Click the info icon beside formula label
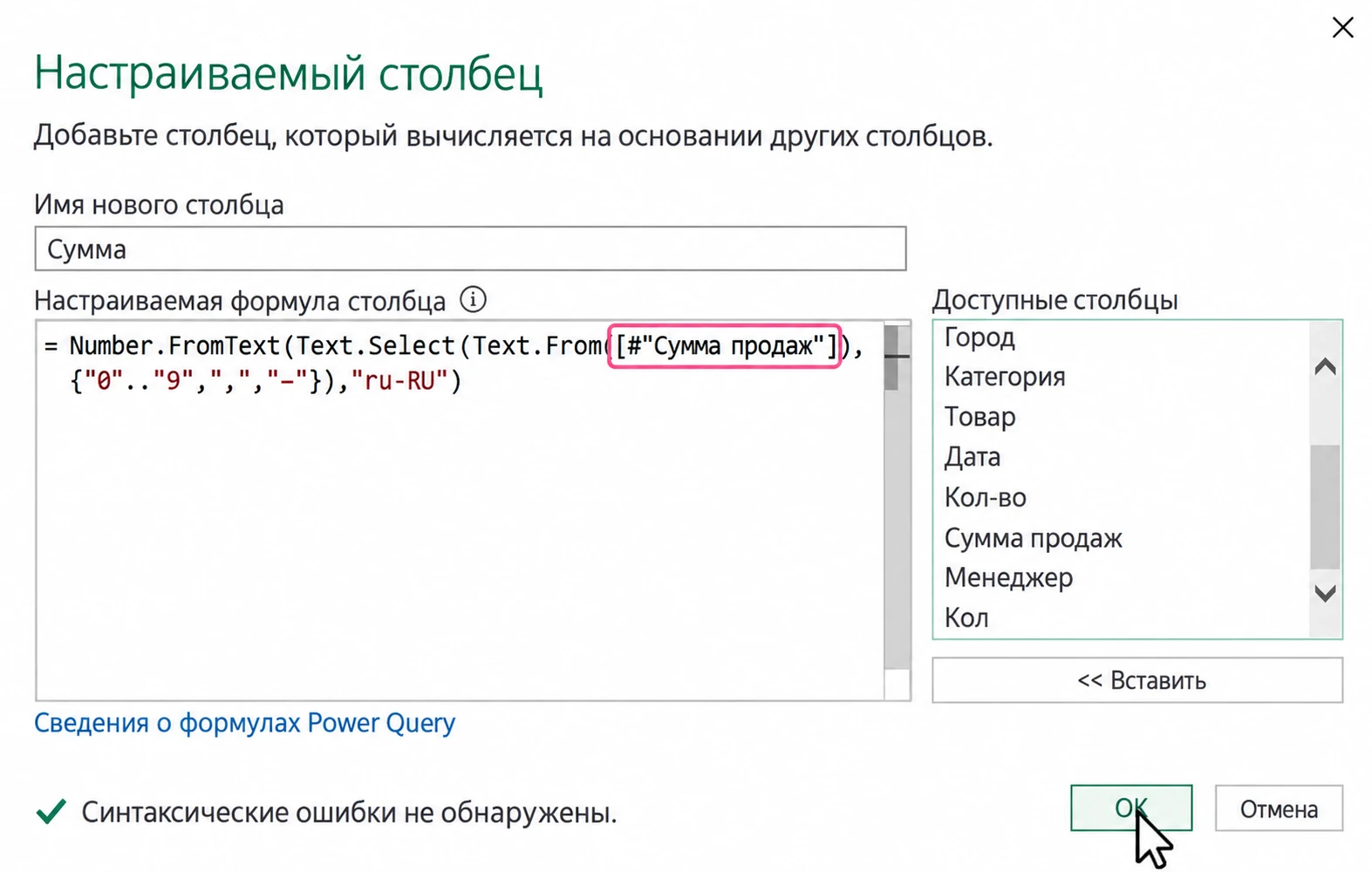 473,300
